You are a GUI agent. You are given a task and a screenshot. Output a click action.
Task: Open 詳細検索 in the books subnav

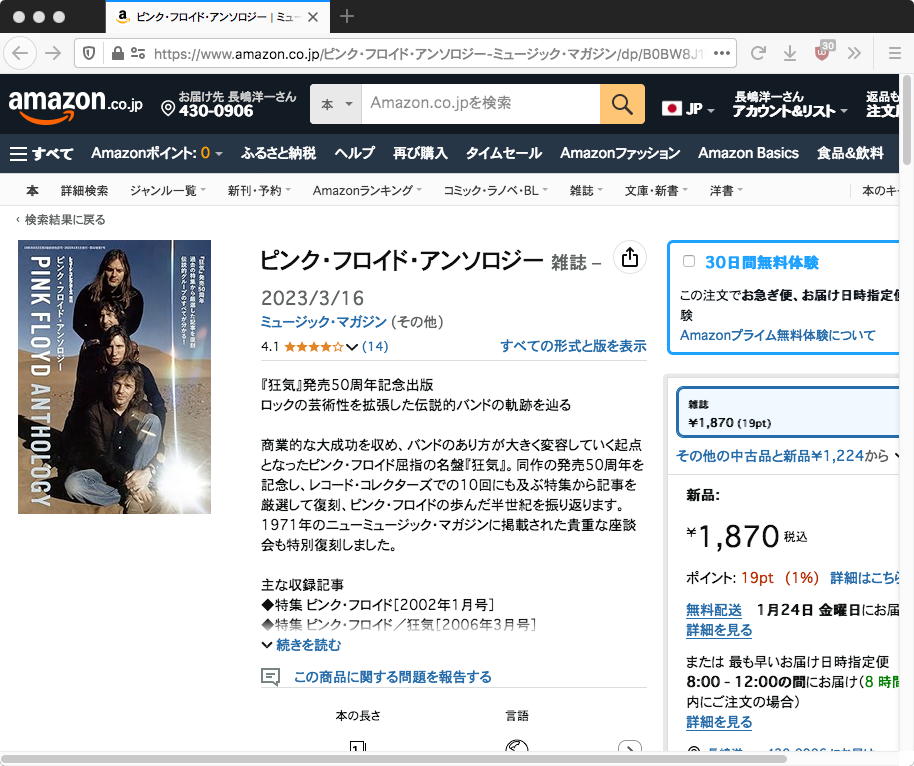pyautogui.click(x=85, y=191)
